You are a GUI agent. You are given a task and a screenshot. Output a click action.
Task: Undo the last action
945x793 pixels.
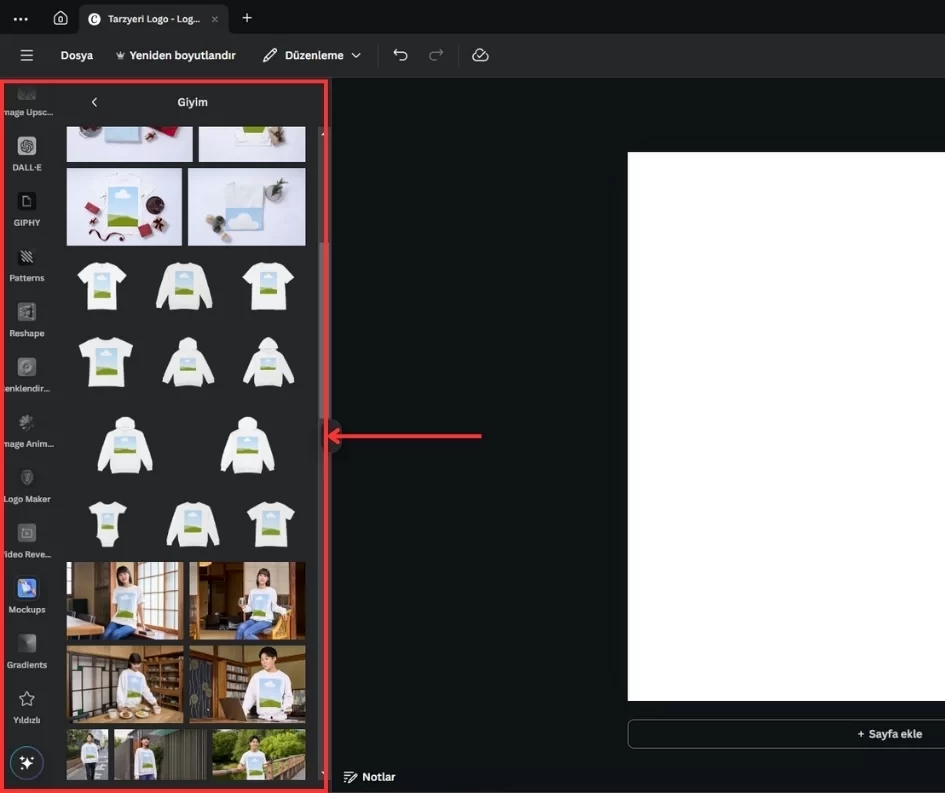click(x=401, y=55)
